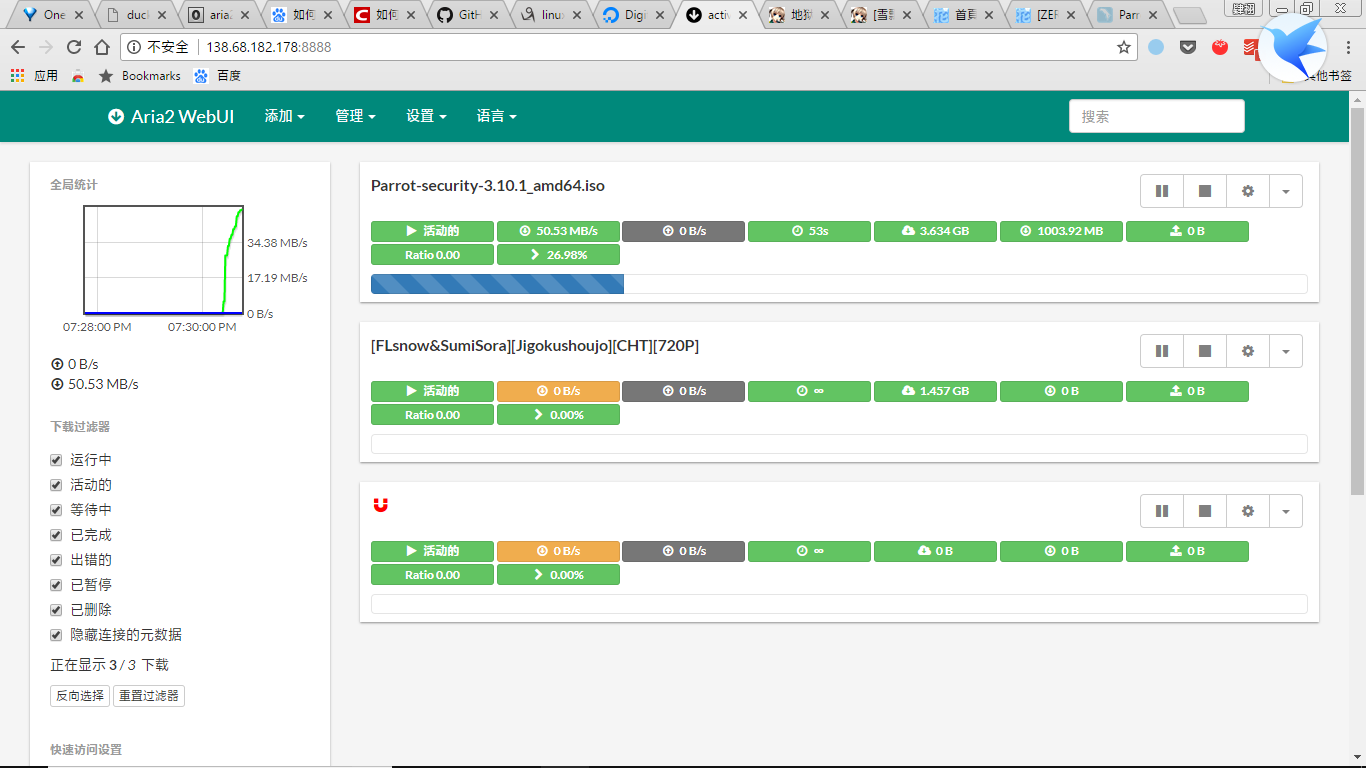Screen dimensions: 1366x768
Task: Open settings gear for Parrot-security download
Action: coord(1247,191)
